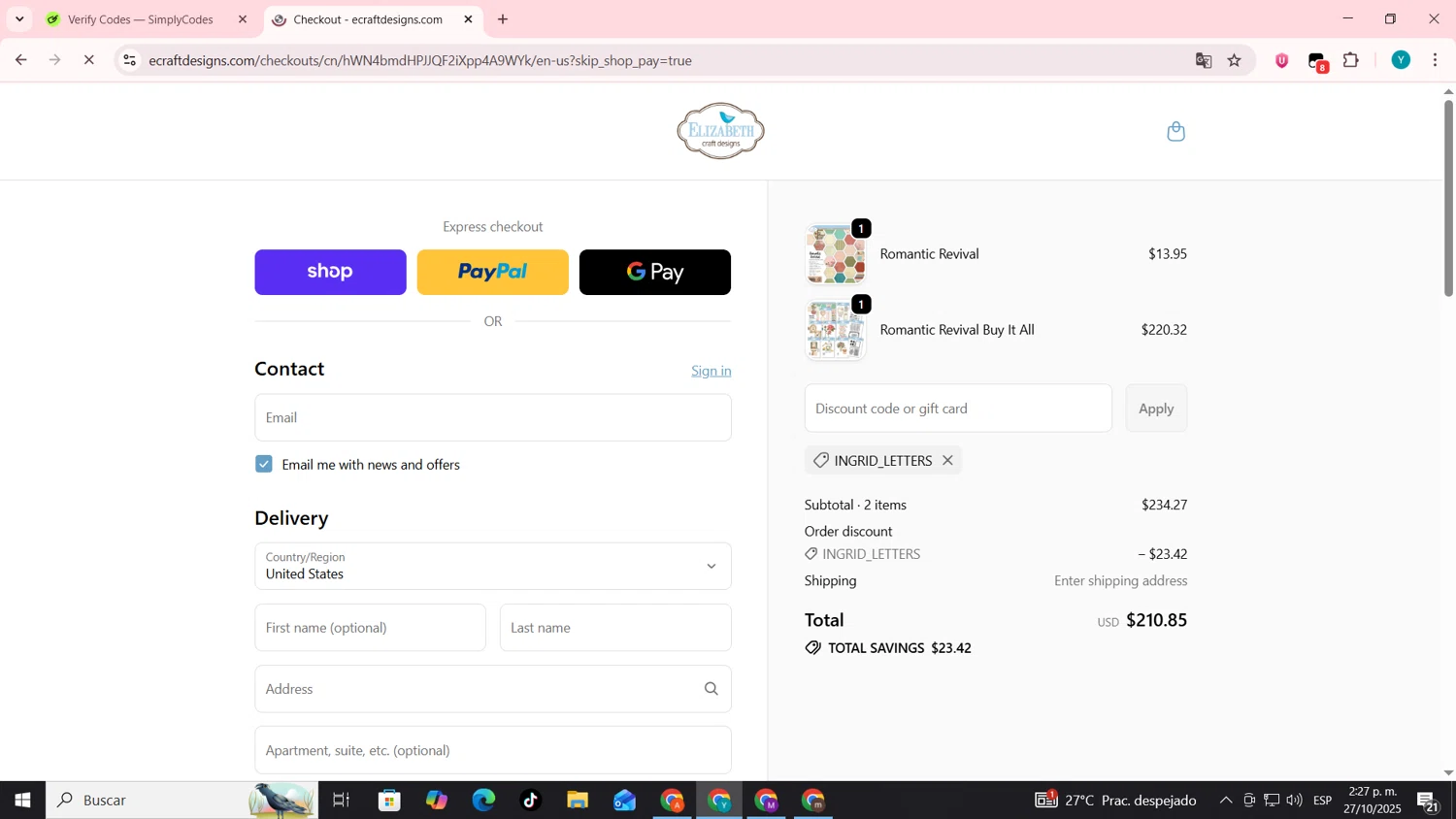This screenshot has height=819, width=1456.
Task: Open the browser Extensions puzzle icon
Action: (1351, 60)
